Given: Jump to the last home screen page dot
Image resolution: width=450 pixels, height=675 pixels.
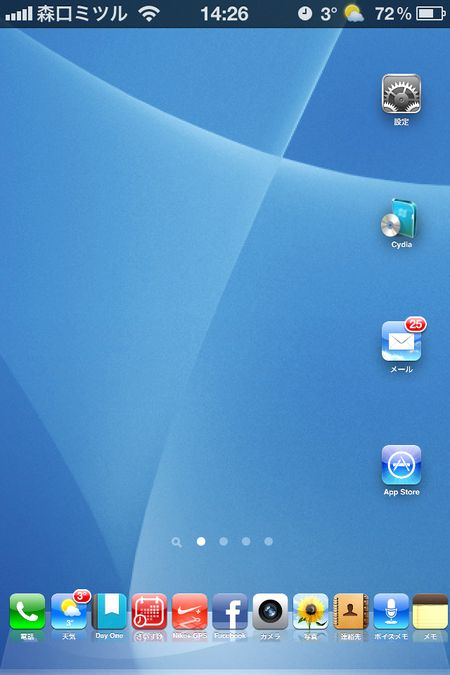Looking at the screenshot, I should [268, 542].
